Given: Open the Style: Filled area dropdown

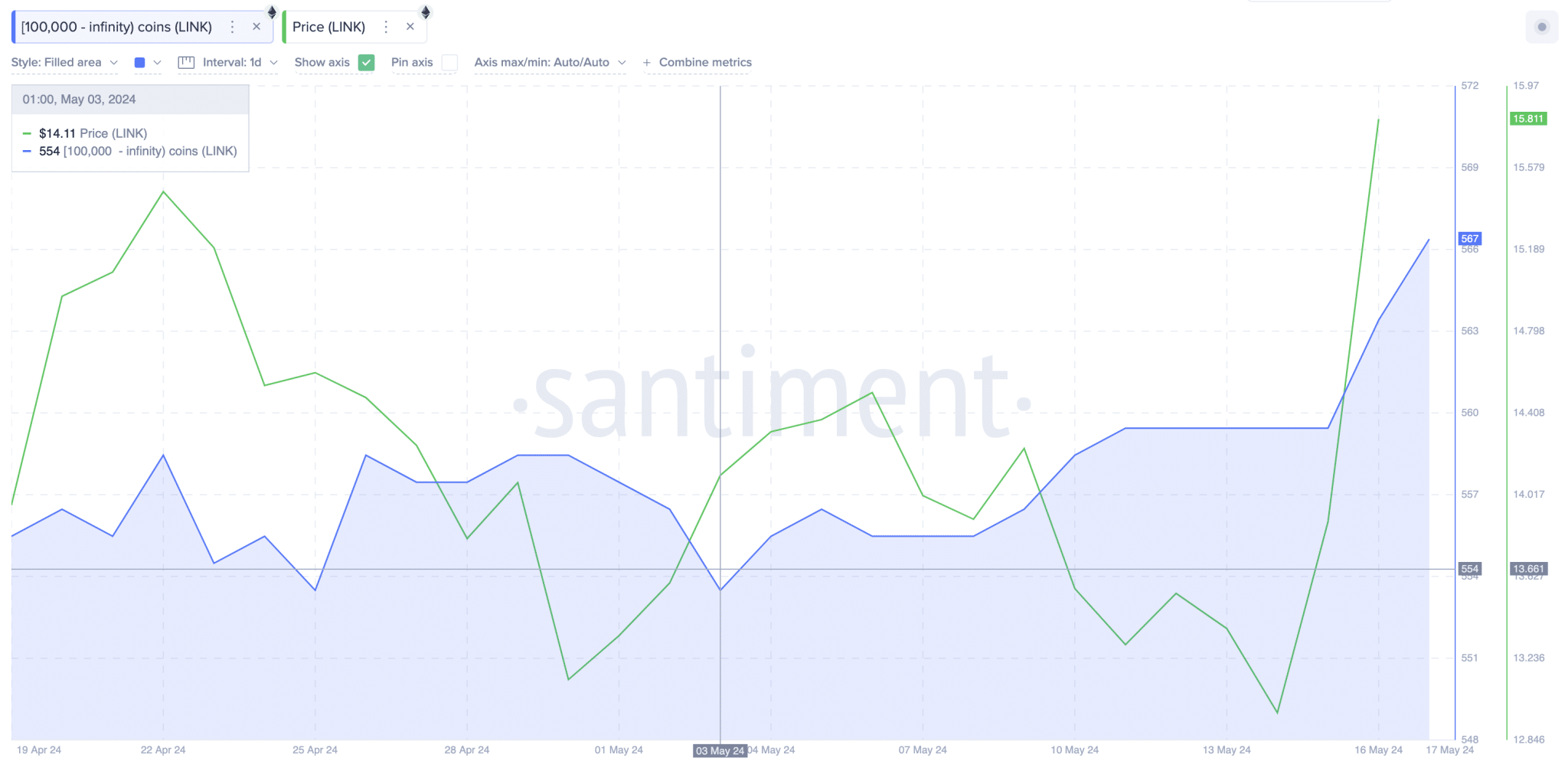Looking at the screenshot, I should 64,63.
